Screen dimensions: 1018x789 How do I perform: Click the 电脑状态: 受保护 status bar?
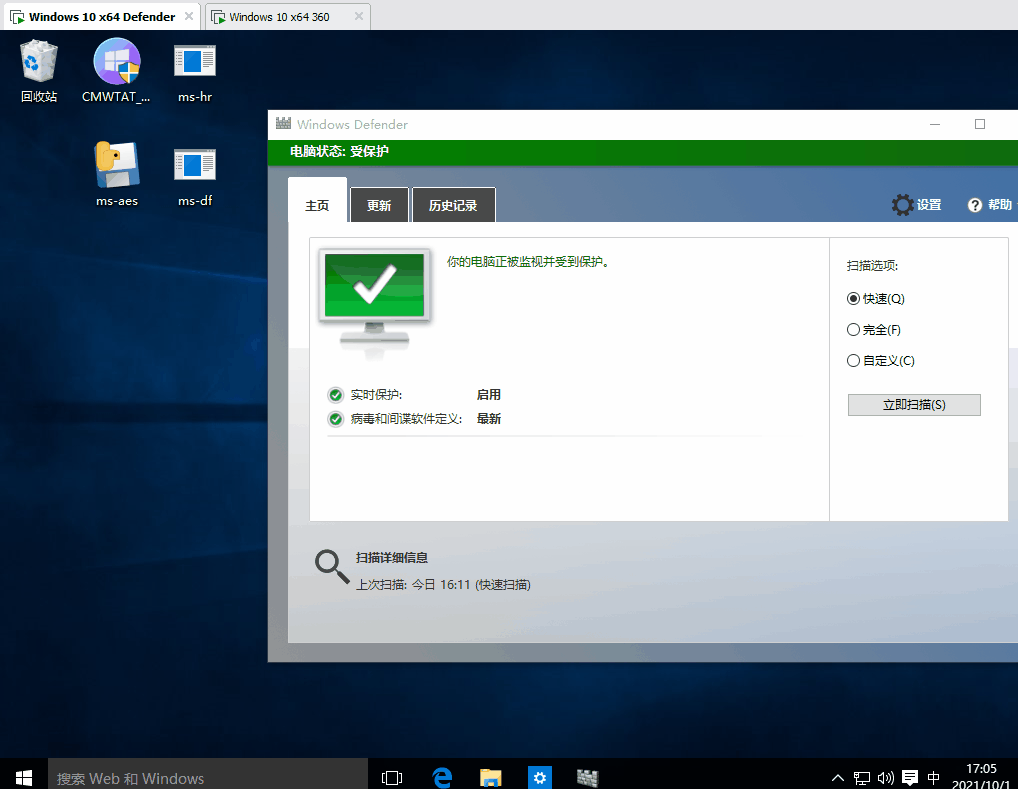pyautogui.click(x=643, y=152)
